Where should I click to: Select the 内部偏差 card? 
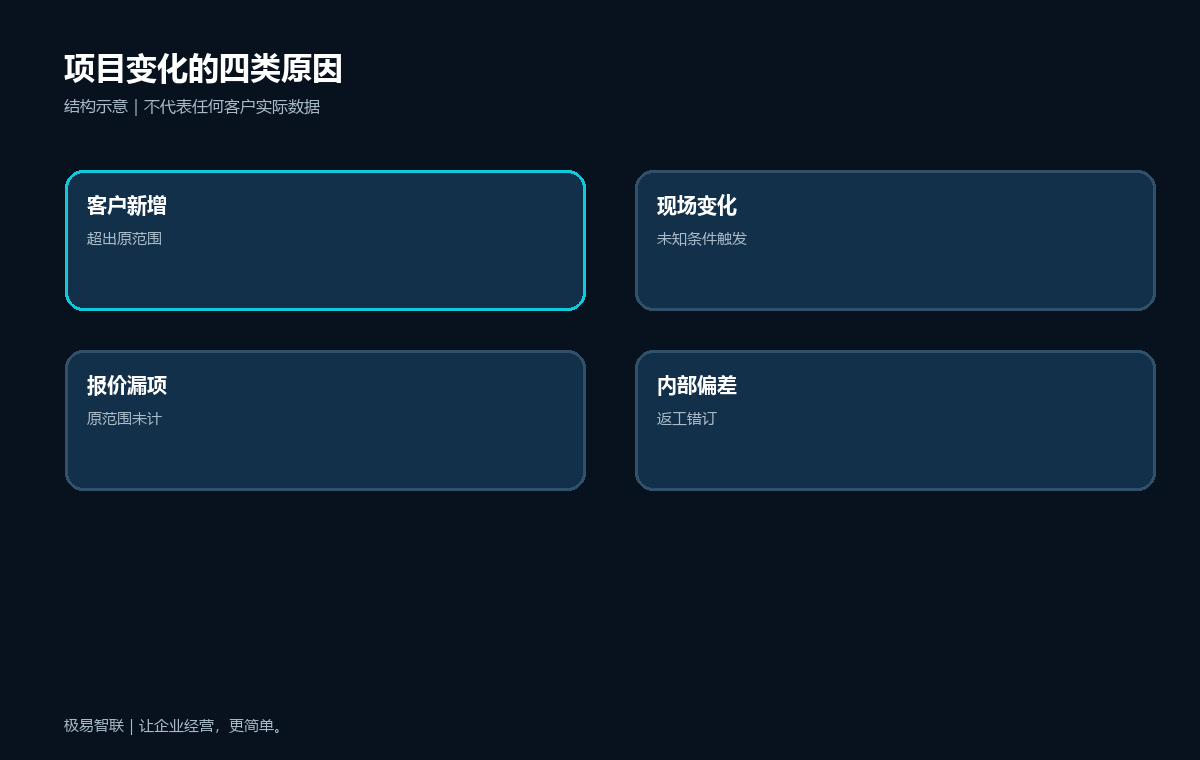click(x=895, y=420)
